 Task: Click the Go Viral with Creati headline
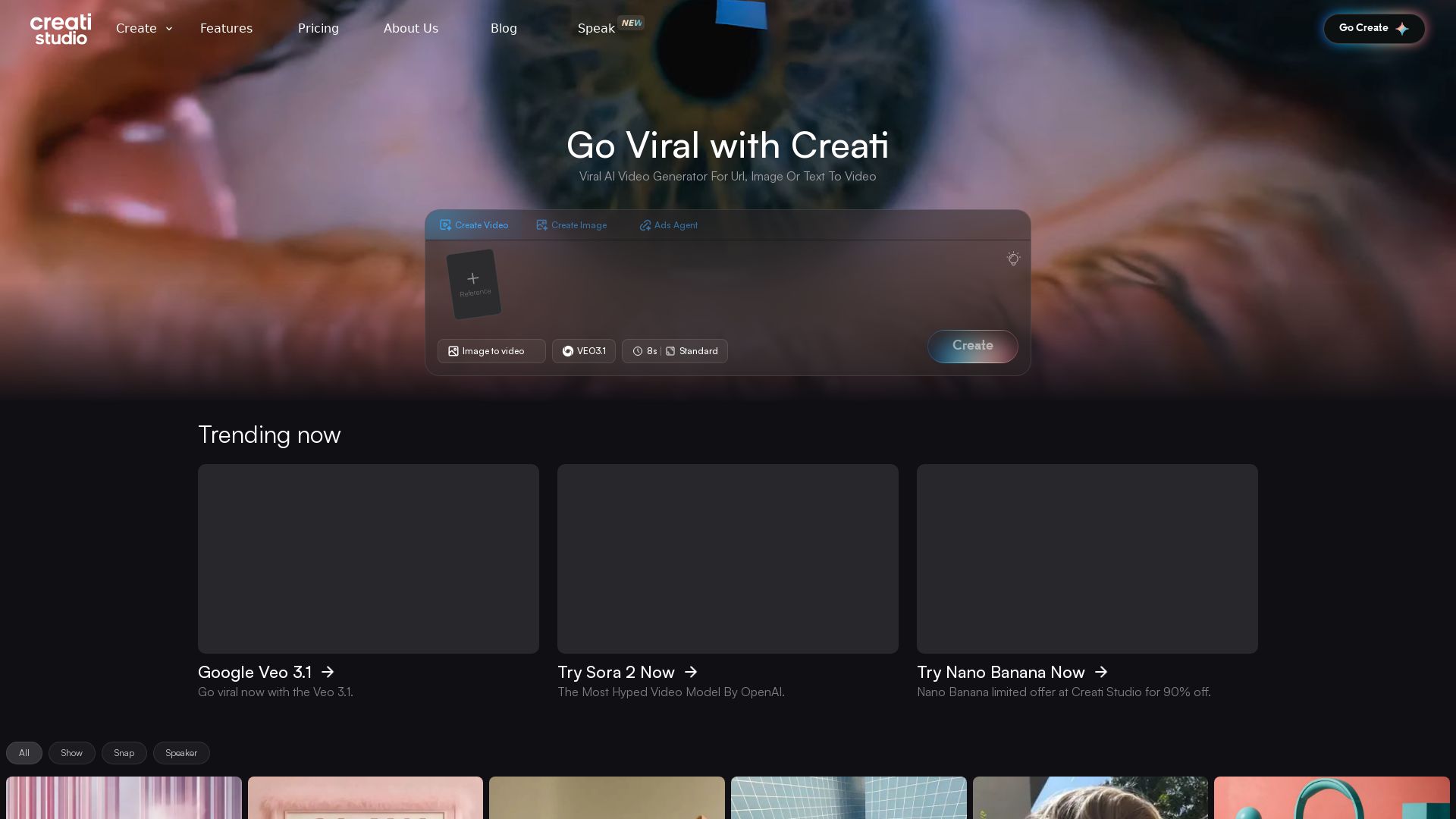[728, 145]
